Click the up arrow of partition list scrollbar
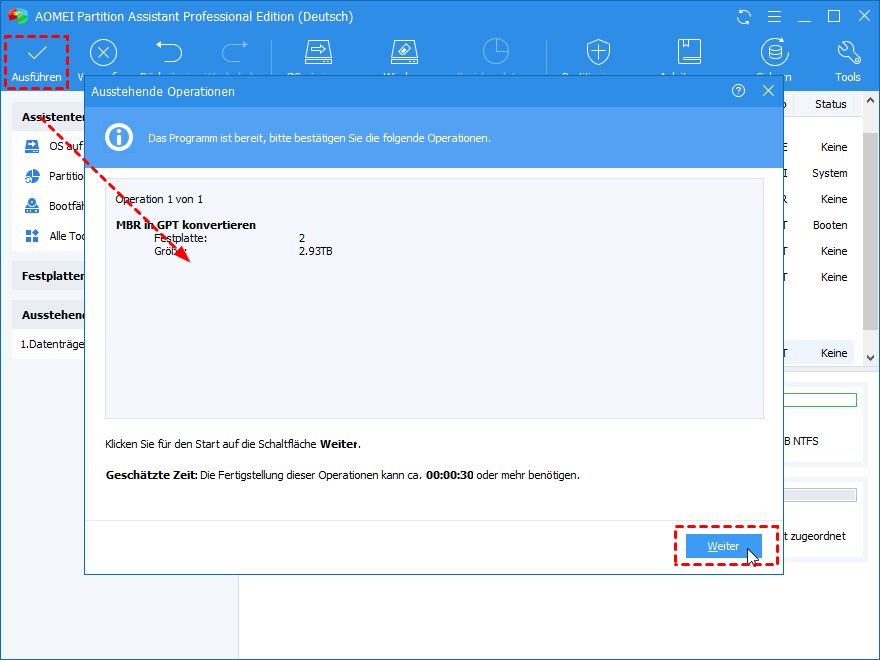Image resolution: width=880 pixels, height=660 pixels. coord(870,100)
